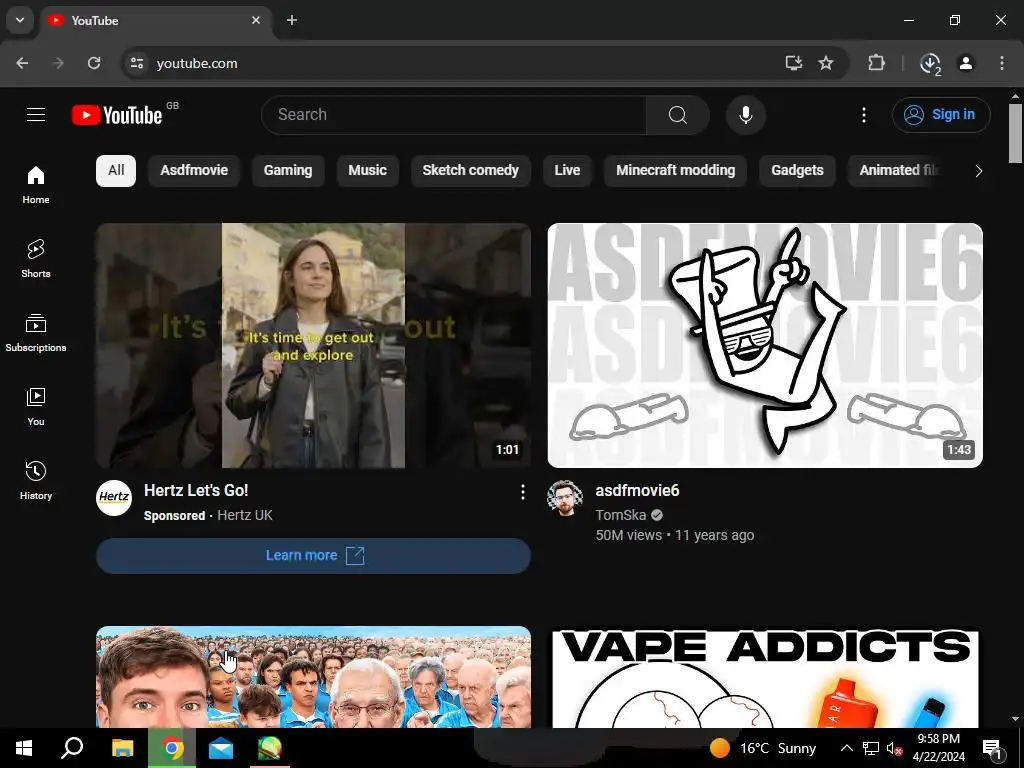Open Subscriptions in sidebar

[x=36, y=332]
